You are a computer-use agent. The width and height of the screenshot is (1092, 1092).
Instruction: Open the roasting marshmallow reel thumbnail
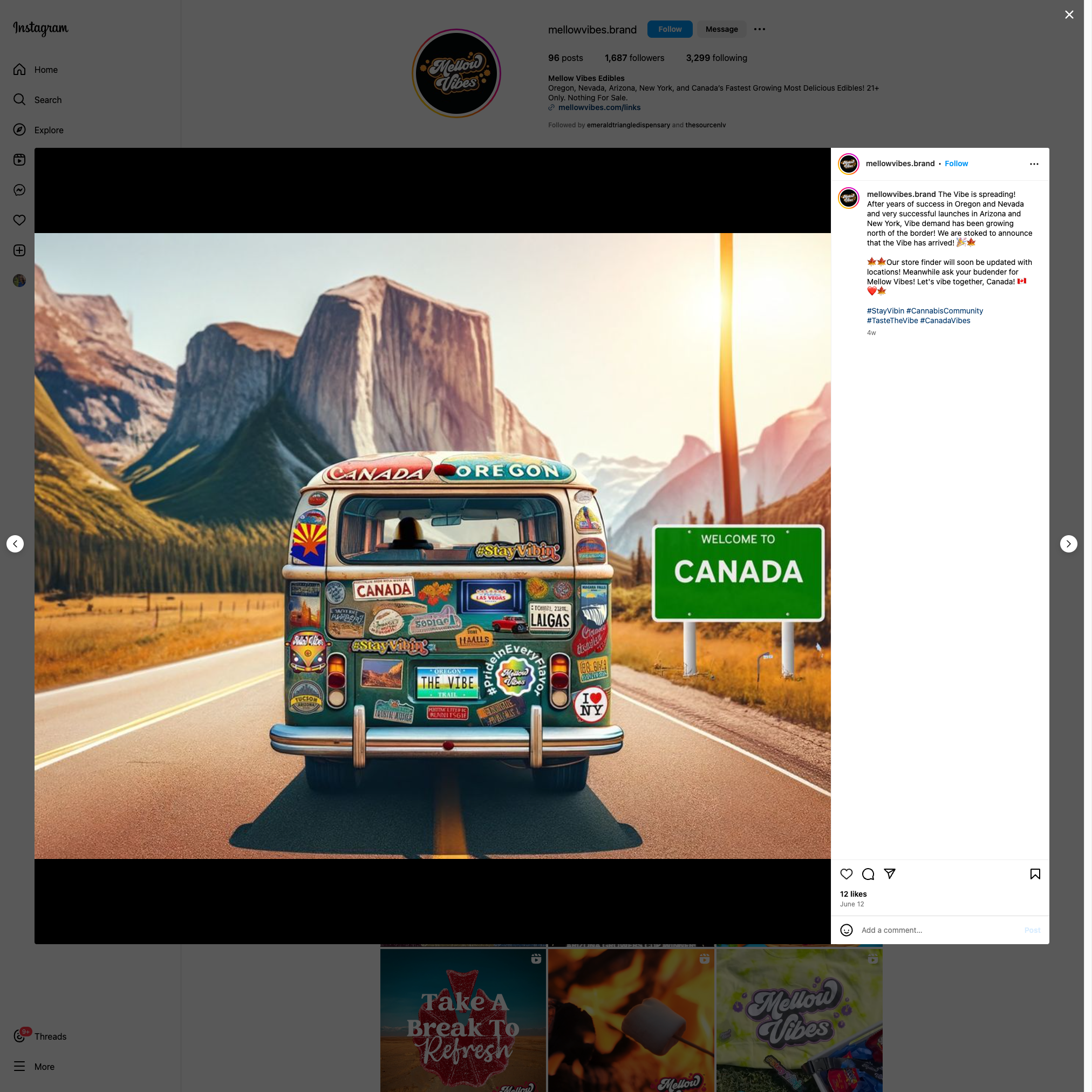[631, 1020]
